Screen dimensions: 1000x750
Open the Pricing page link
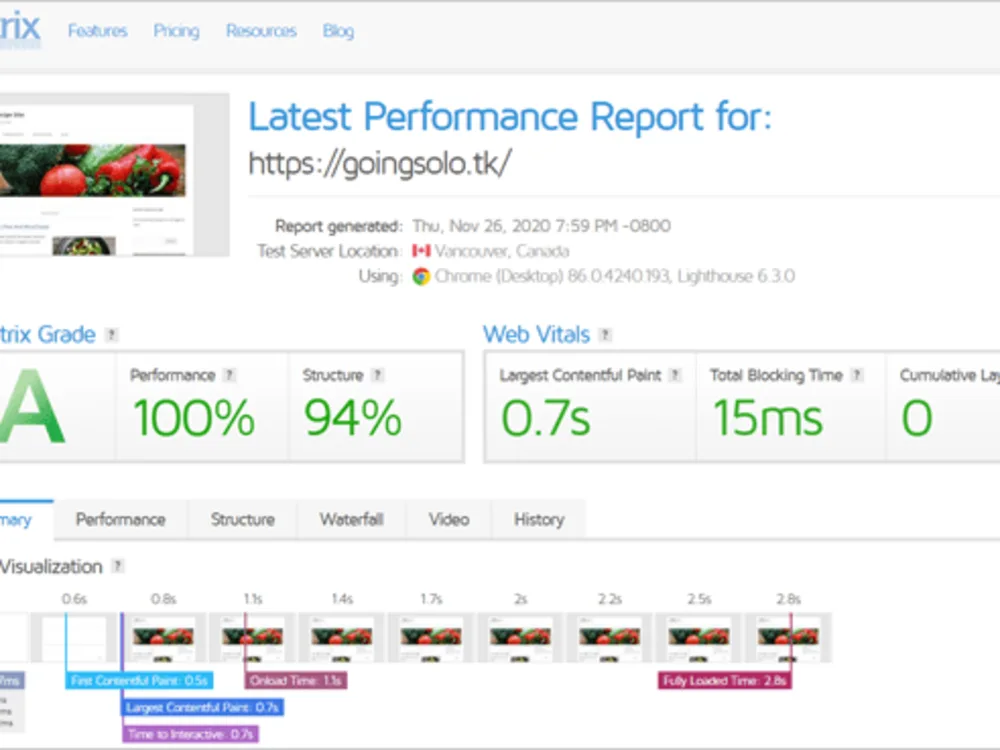177,31
